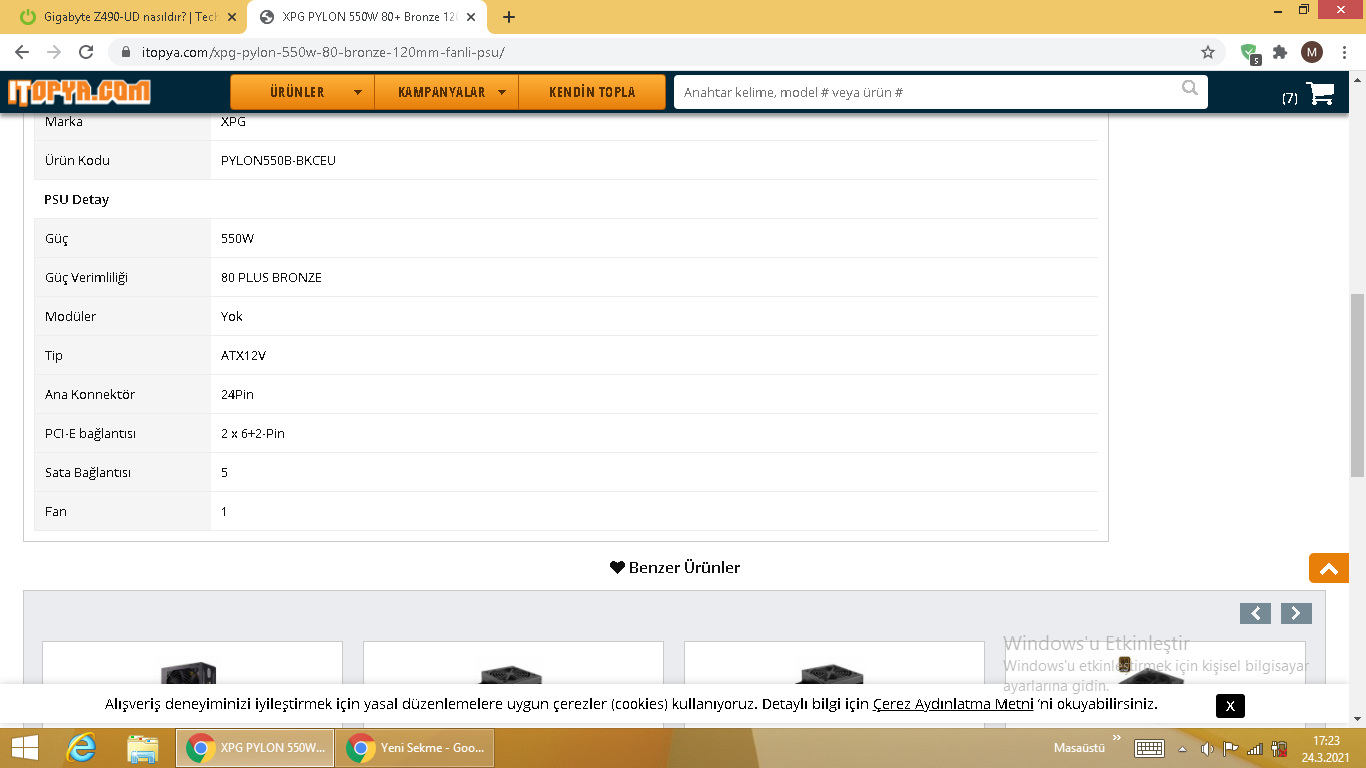Open the network signal status
The width and height of the screenshot is (1366, 768).
(x=1254, y=748)
